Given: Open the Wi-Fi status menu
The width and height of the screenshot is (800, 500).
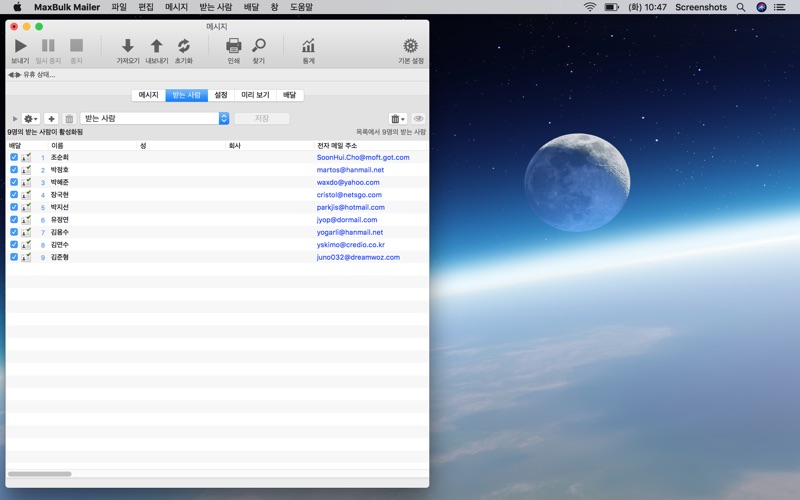Looking at the screenshot, I should coord(590,7).
